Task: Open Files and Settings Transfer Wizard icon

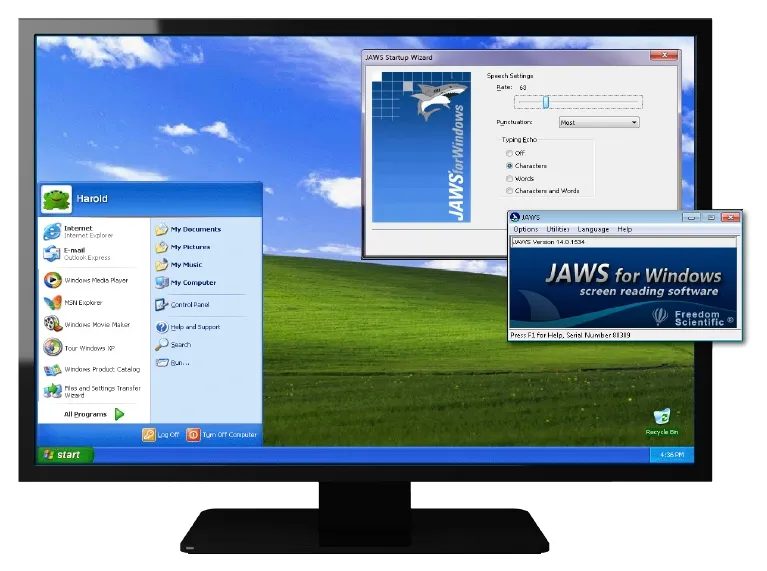Action: (52, 390)
